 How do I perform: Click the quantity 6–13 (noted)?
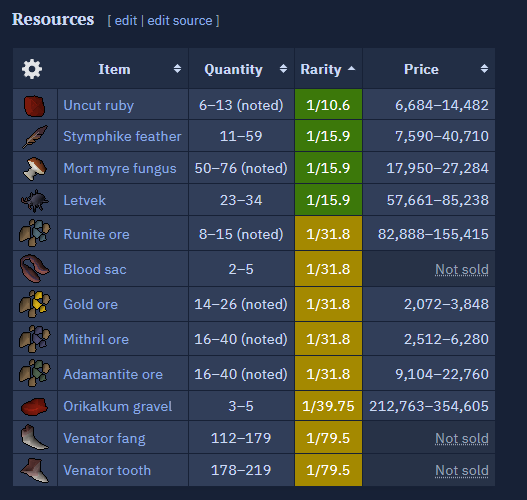pyautogui.click(x=241, y=106)
